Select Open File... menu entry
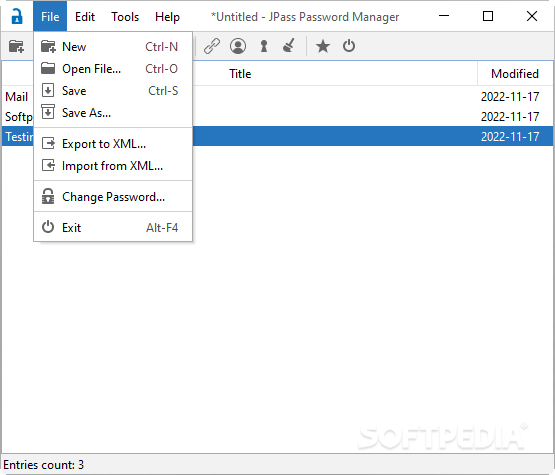The width and height of the screenshot is (555, 475). pos(113,69)
